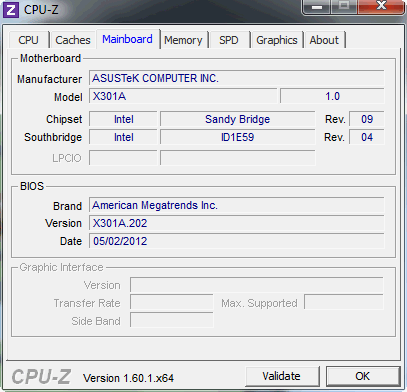Click the Mainboard tab
407x392 pixels.
127,39
